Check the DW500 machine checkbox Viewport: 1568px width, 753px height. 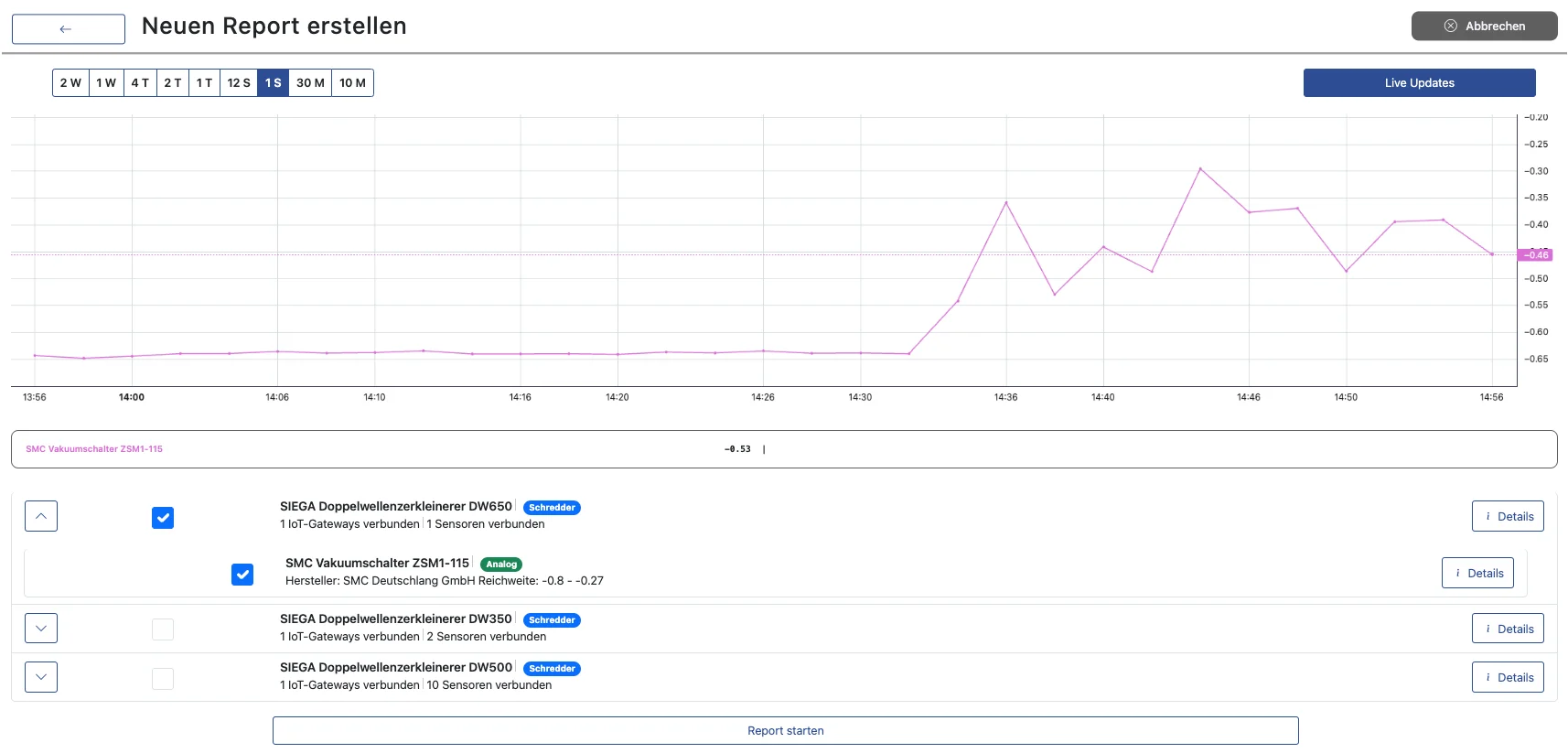163,679
